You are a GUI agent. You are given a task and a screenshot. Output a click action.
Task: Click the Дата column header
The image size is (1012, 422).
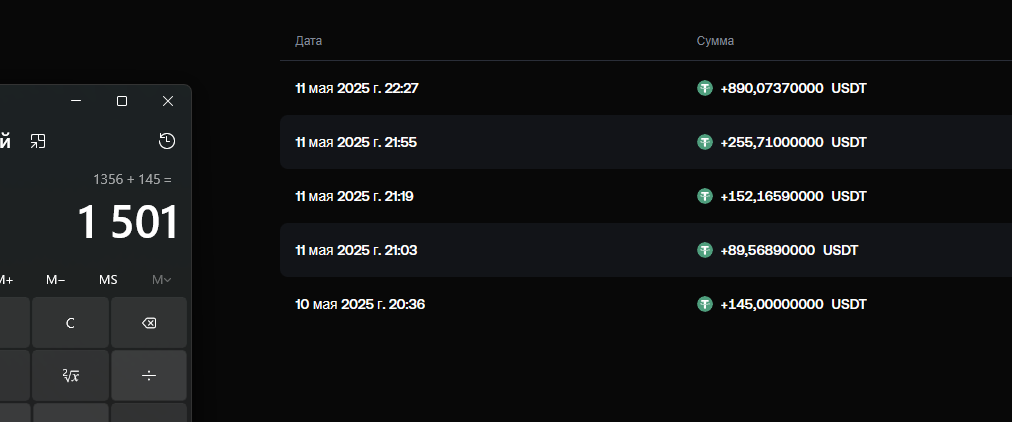point(309,41)
